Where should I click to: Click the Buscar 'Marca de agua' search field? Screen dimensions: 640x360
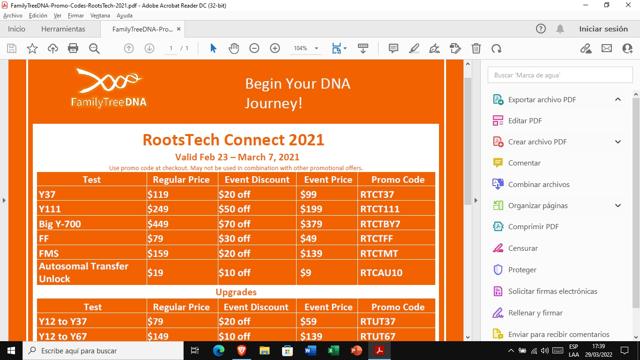[x=560, y=75]
